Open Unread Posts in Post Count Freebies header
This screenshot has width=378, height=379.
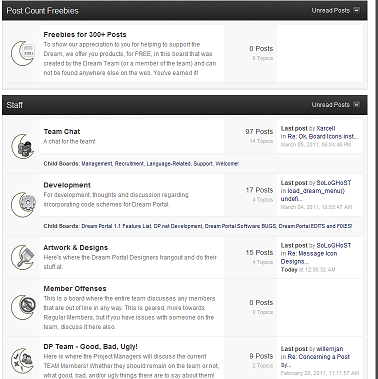[x=330, y=10]
